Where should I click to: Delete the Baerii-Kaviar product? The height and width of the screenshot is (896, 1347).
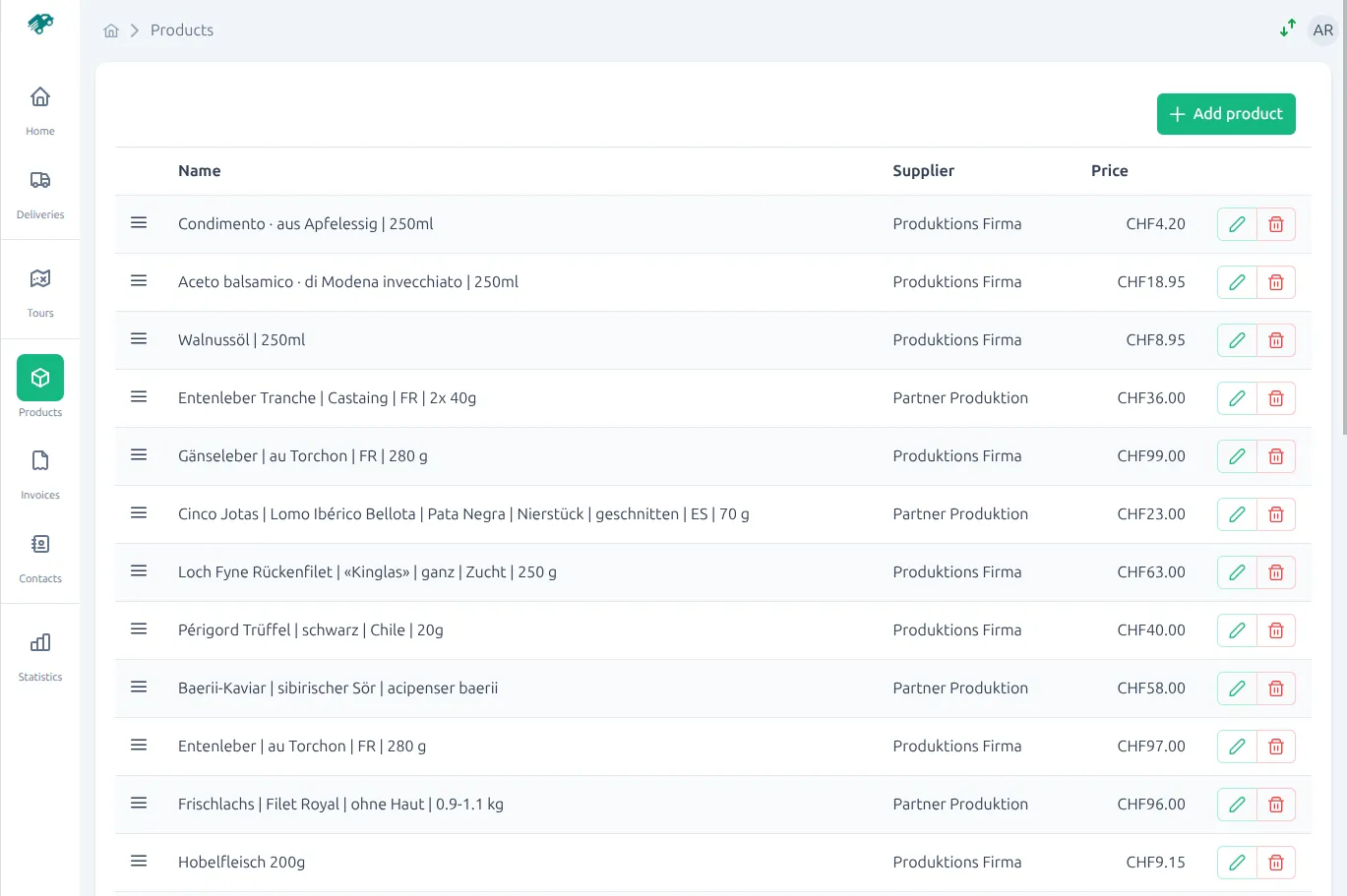[1275, 688]
